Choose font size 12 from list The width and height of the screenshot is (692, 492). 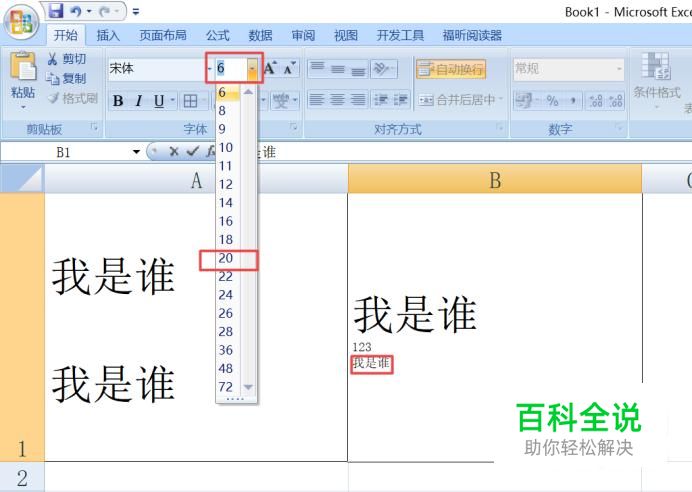tap(226, 184)
